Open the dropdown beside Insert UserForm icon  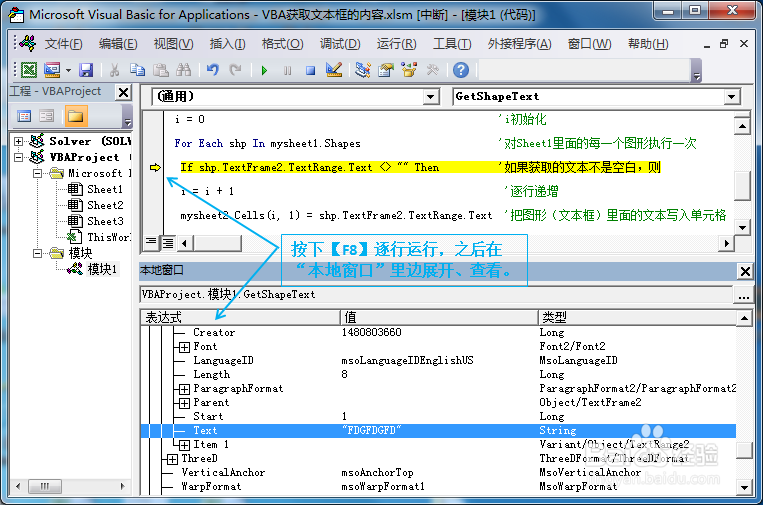pos(69,71)
